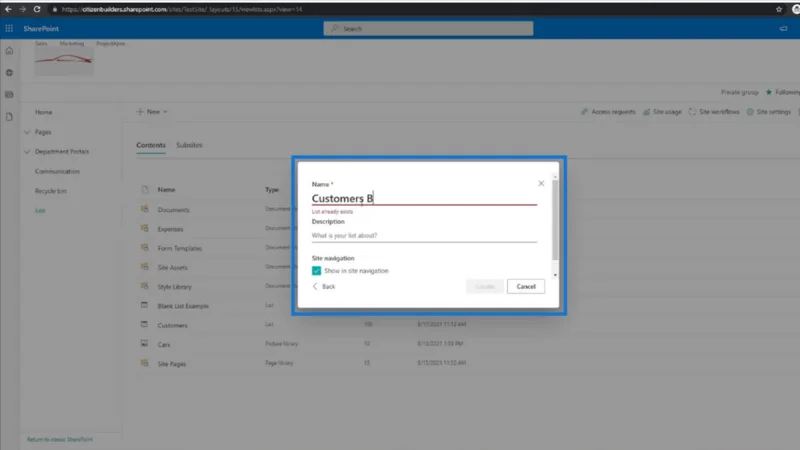Open the news icon in the left app rail

(x=9, y=94)
